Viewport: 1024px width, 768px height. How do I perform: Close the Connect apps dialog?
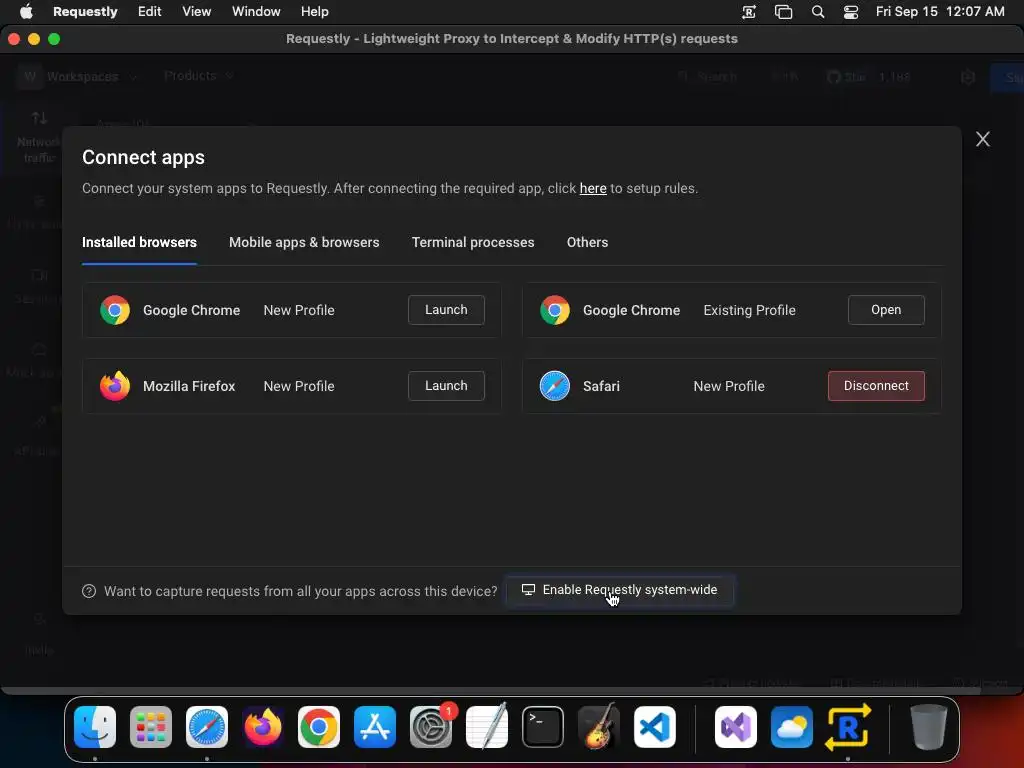click(x=982, y=139)
